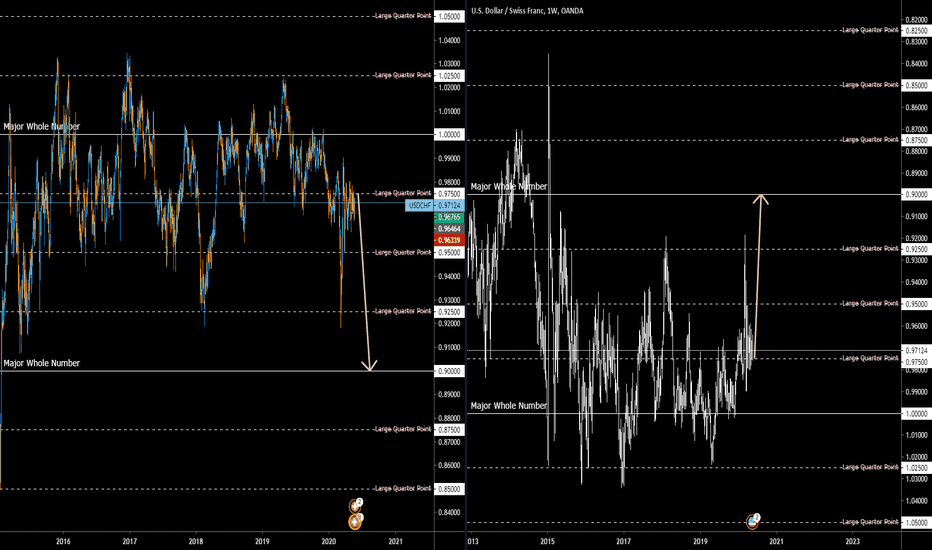The height and width of the screenshot is (550, 932).
Task: Click the 2017 label on left time axis
Action: (x=130, y=541)
